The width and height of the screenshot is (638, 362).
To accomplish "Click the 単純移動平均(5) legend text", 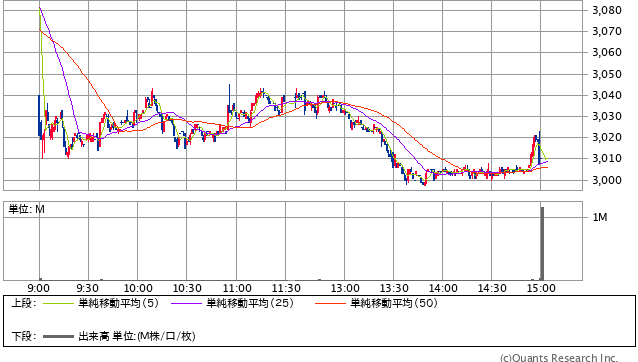I will click(x=118, y=303).
